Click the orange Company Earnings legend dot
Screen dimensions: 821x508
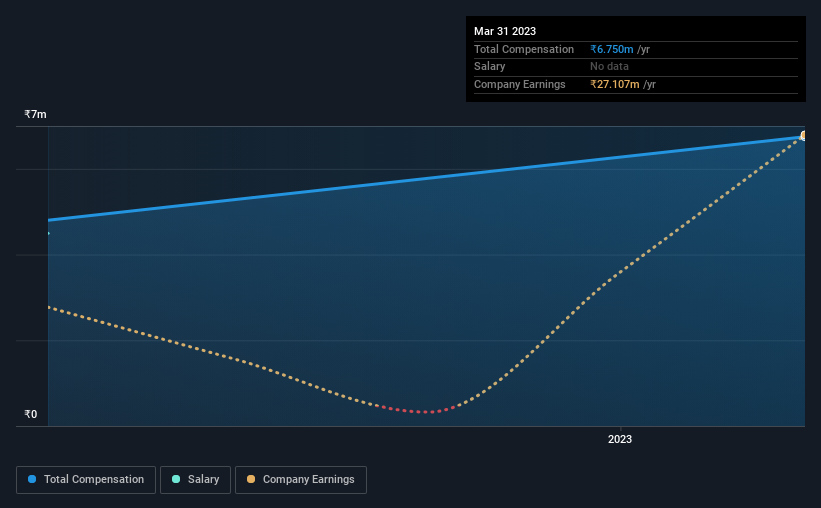click(251, 479)
